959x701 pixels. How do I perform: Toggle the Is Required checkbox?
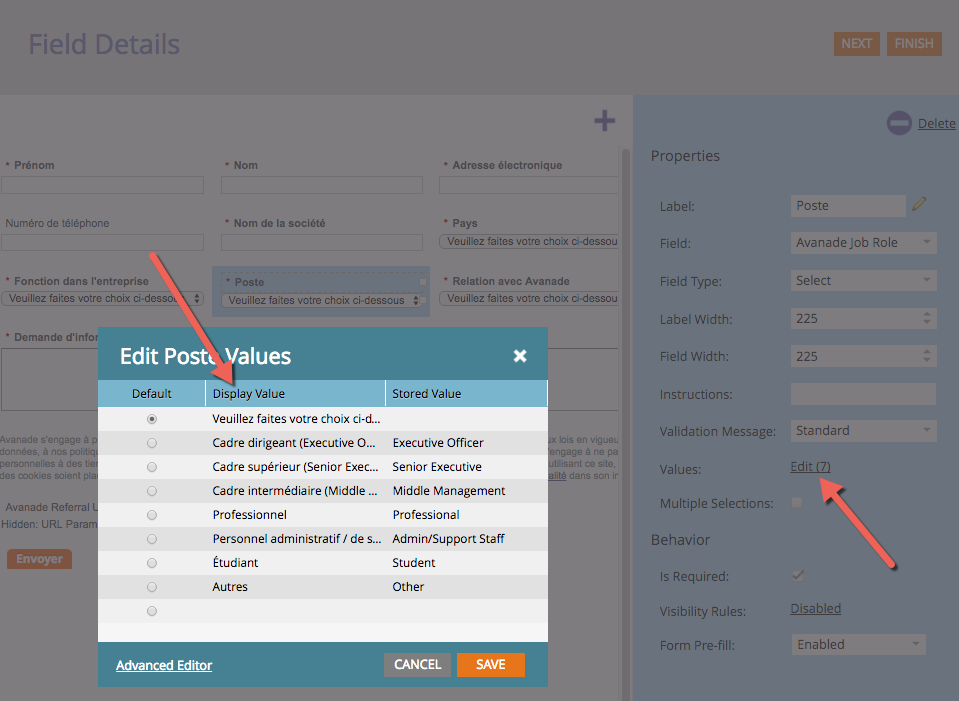(x=797, y=576)
